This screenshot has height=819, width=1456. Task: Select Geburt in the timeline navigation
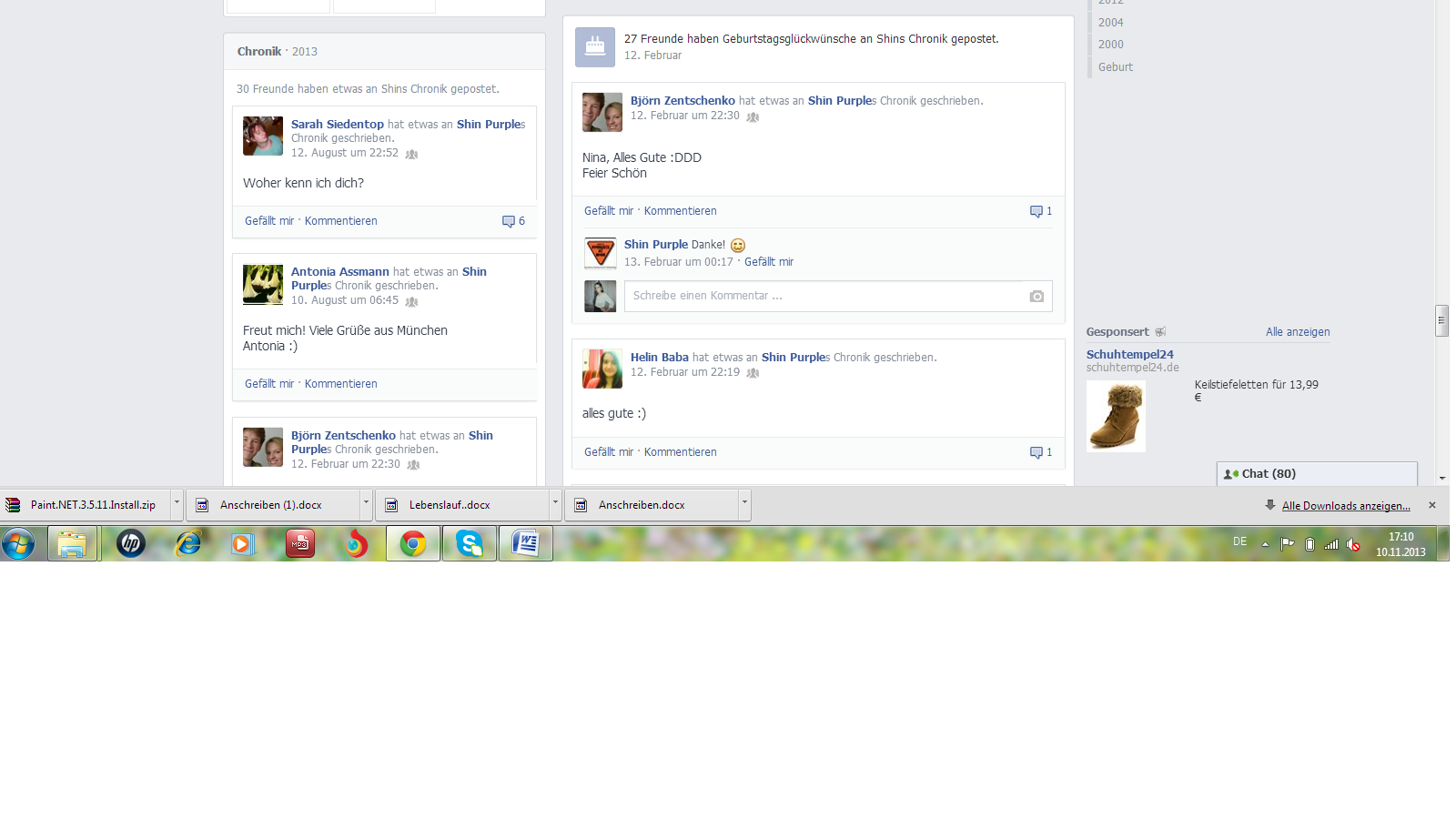(x=1115, y=67)
